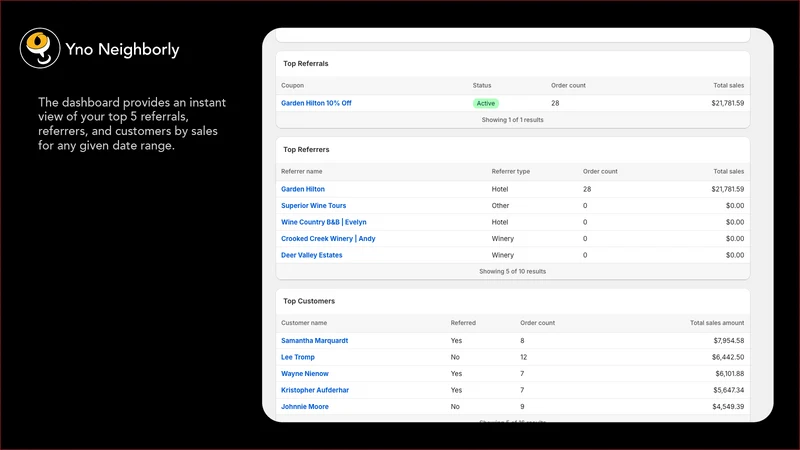800x450 pixels.
Task: Open the Deer Valley Estates referrer
Action: 311,255
